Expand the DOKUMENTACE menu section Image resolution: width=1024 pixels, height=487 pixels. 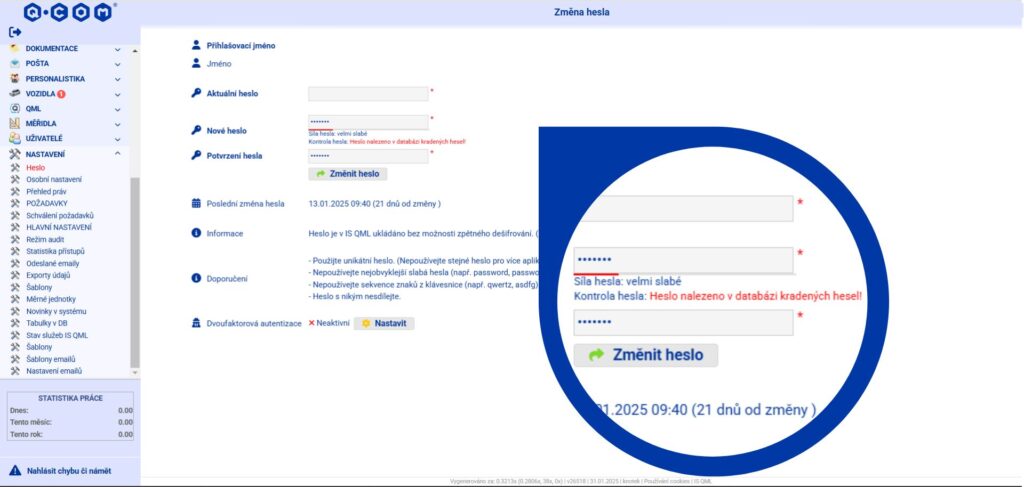coord(117,48)
